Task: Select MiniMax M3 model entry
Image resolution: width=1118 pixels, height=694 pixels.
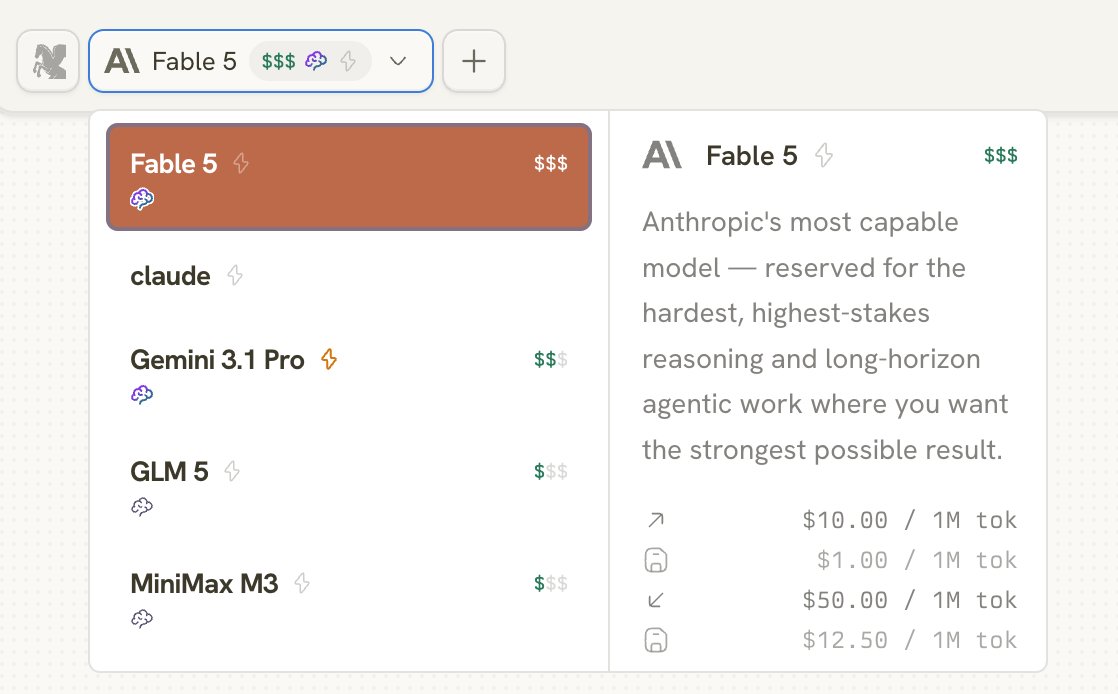Action: point(349,598)
